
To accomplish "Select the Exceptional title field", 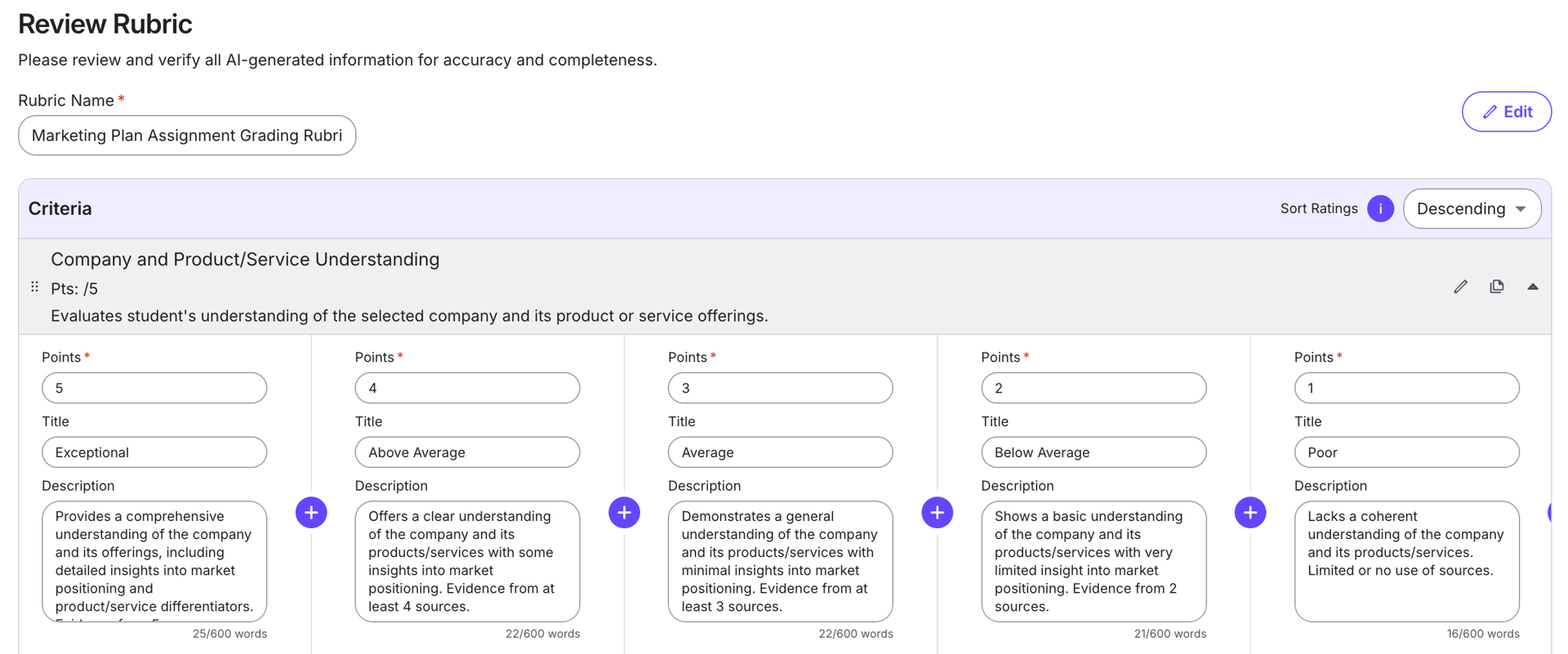I will click(154, 452).
